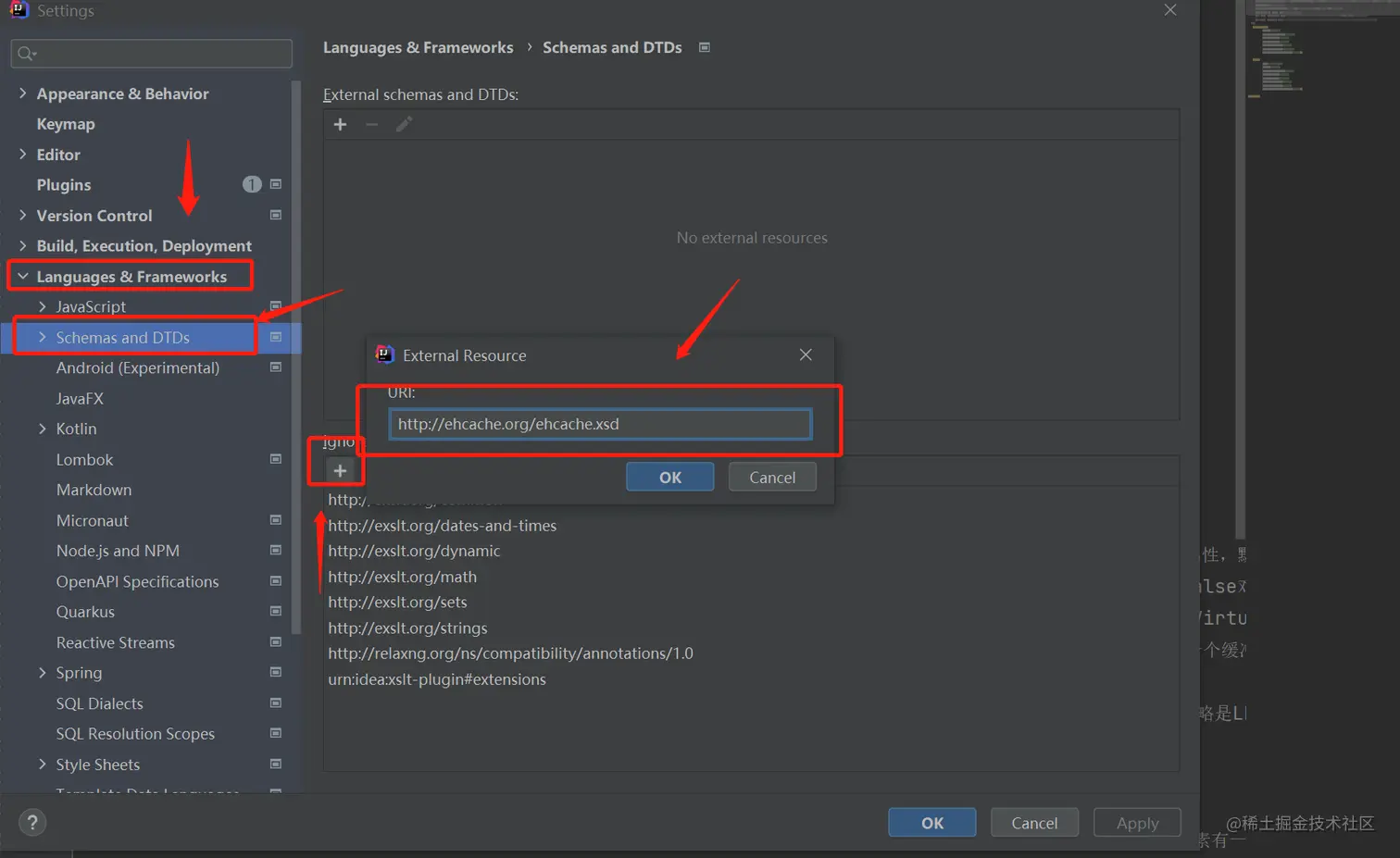The image size is (1400, 858).
Task: Expand the Version Control section
Action: pos(22,215)
